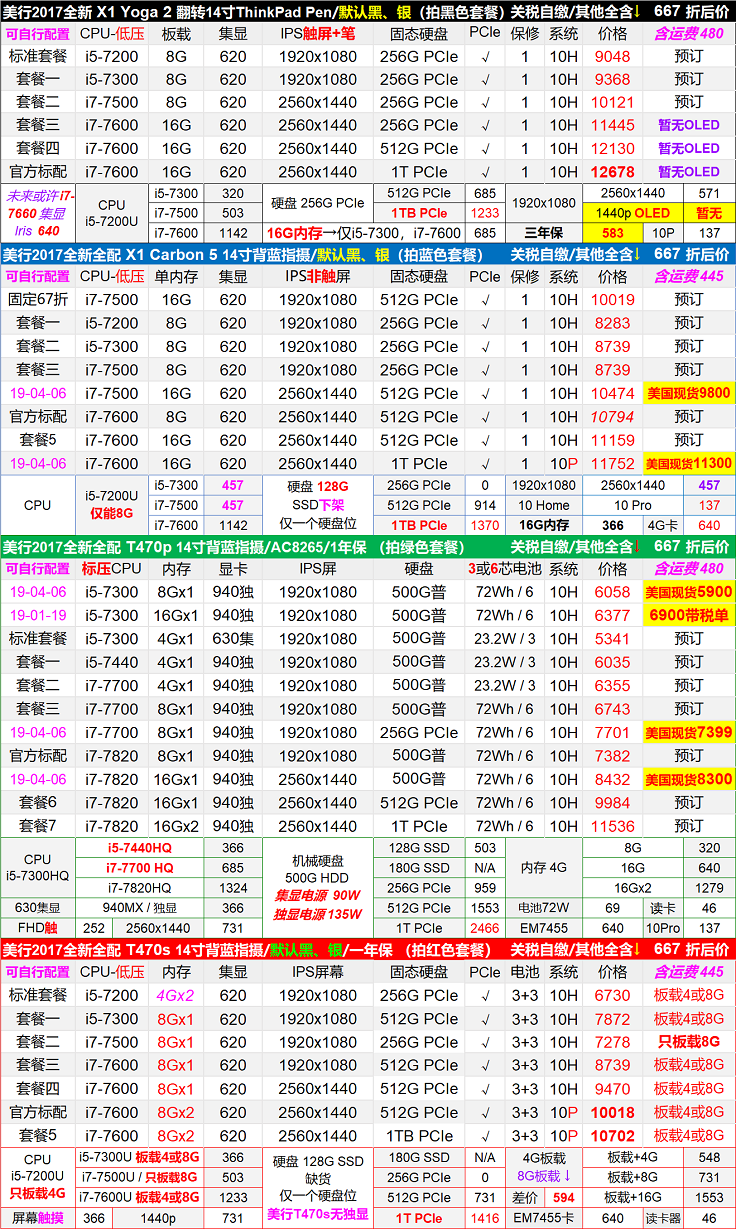
Task: Select the 固定67折 row label
Action: click(x=39, y=300)
